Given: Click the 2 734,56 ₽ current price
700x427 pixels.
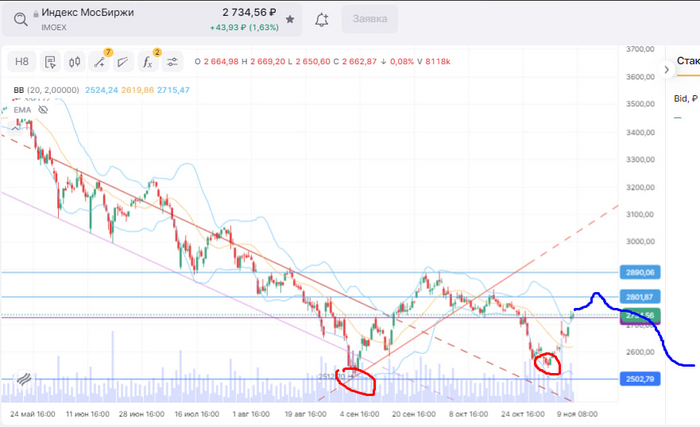Looking at the screenshot, I should pos(249,13).
